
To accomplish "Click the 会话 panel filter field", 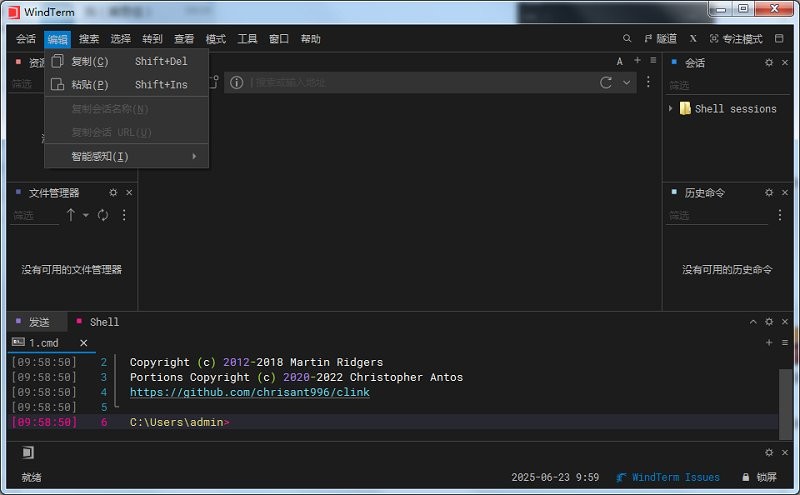I will point(728,85).
